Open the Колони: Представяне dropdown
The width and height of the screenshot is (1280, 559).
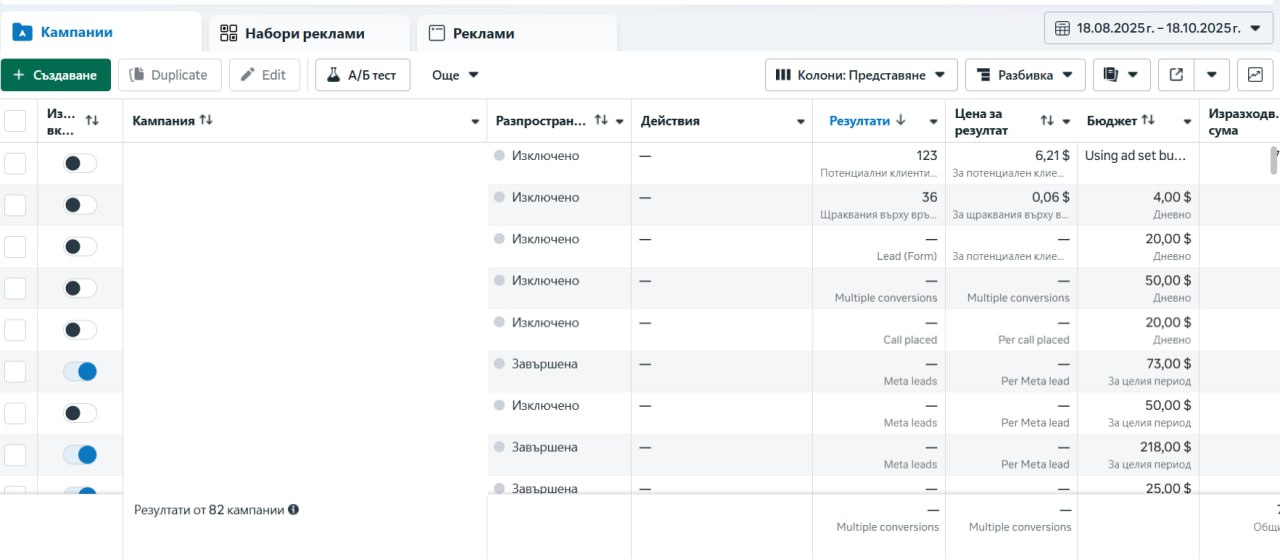tap(861, 75)
